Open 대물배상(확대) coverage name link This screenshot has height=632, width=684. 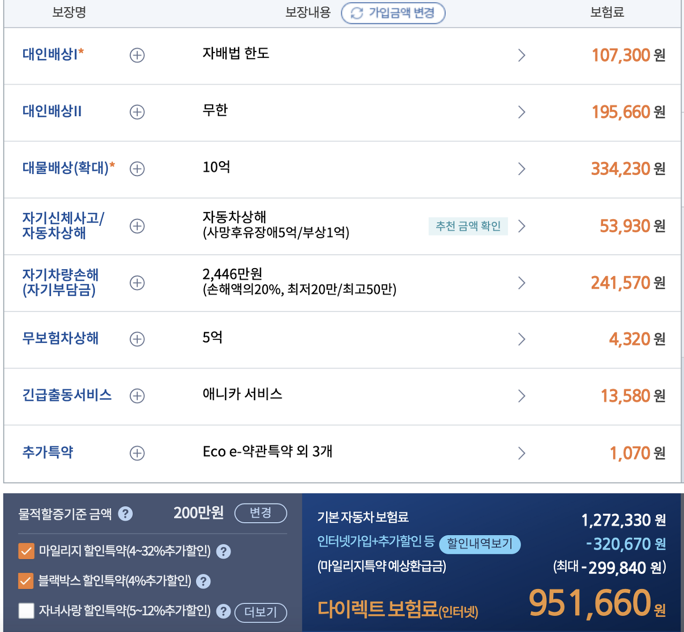point(68,167)
